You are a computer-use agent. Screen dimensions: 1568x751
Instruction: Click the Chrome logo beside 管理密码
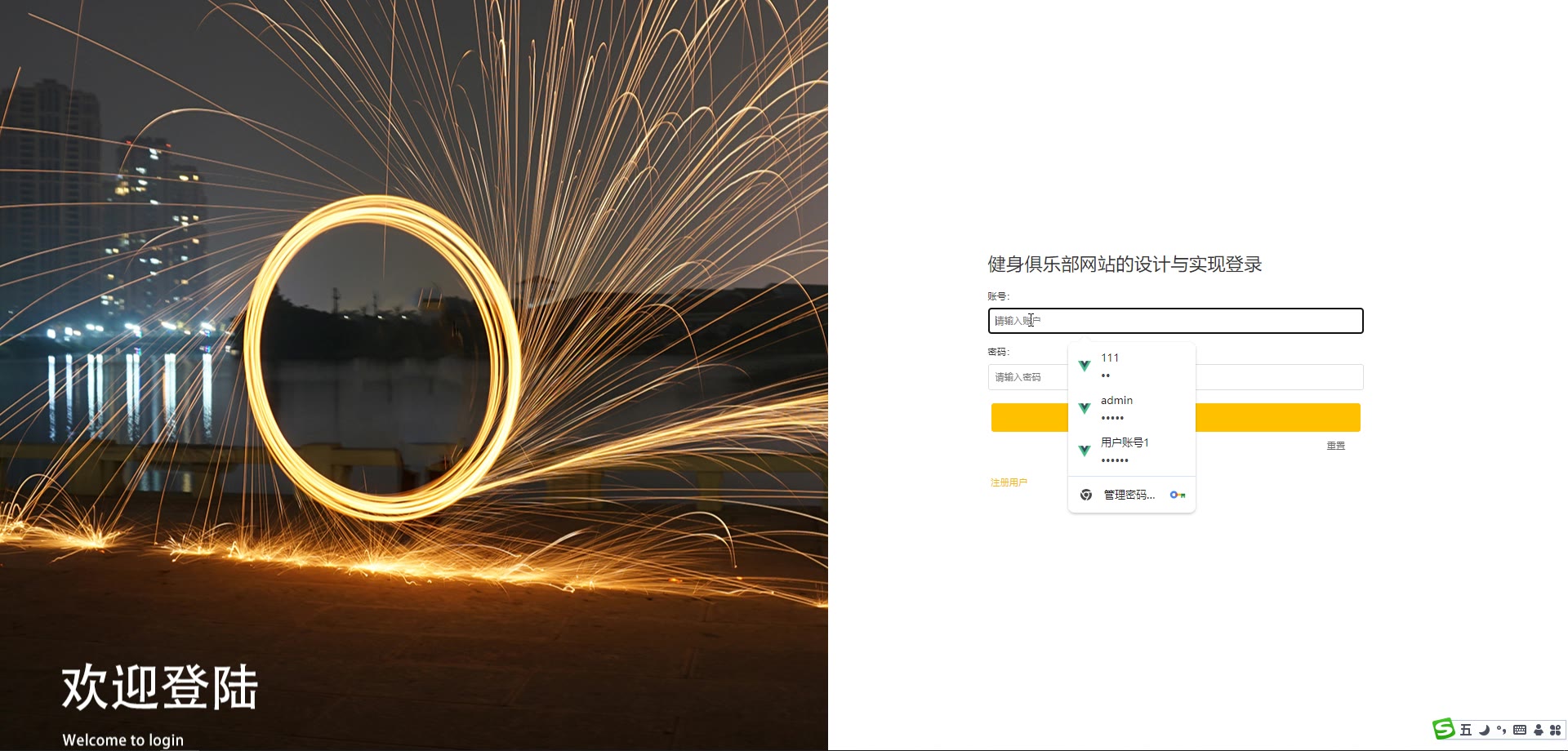1086,495
